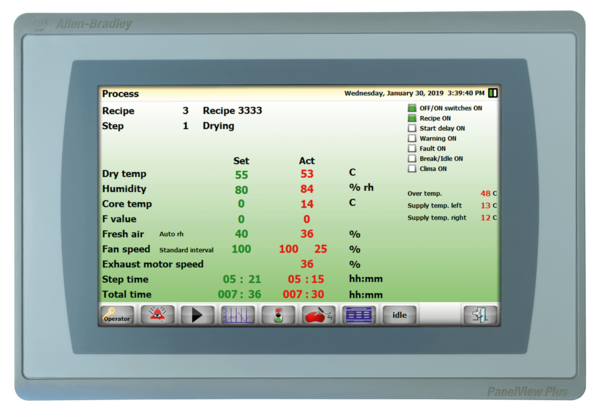Click the green pause indicator in header
Viewport: 600px width, 417px height.
tap(493, 93)
